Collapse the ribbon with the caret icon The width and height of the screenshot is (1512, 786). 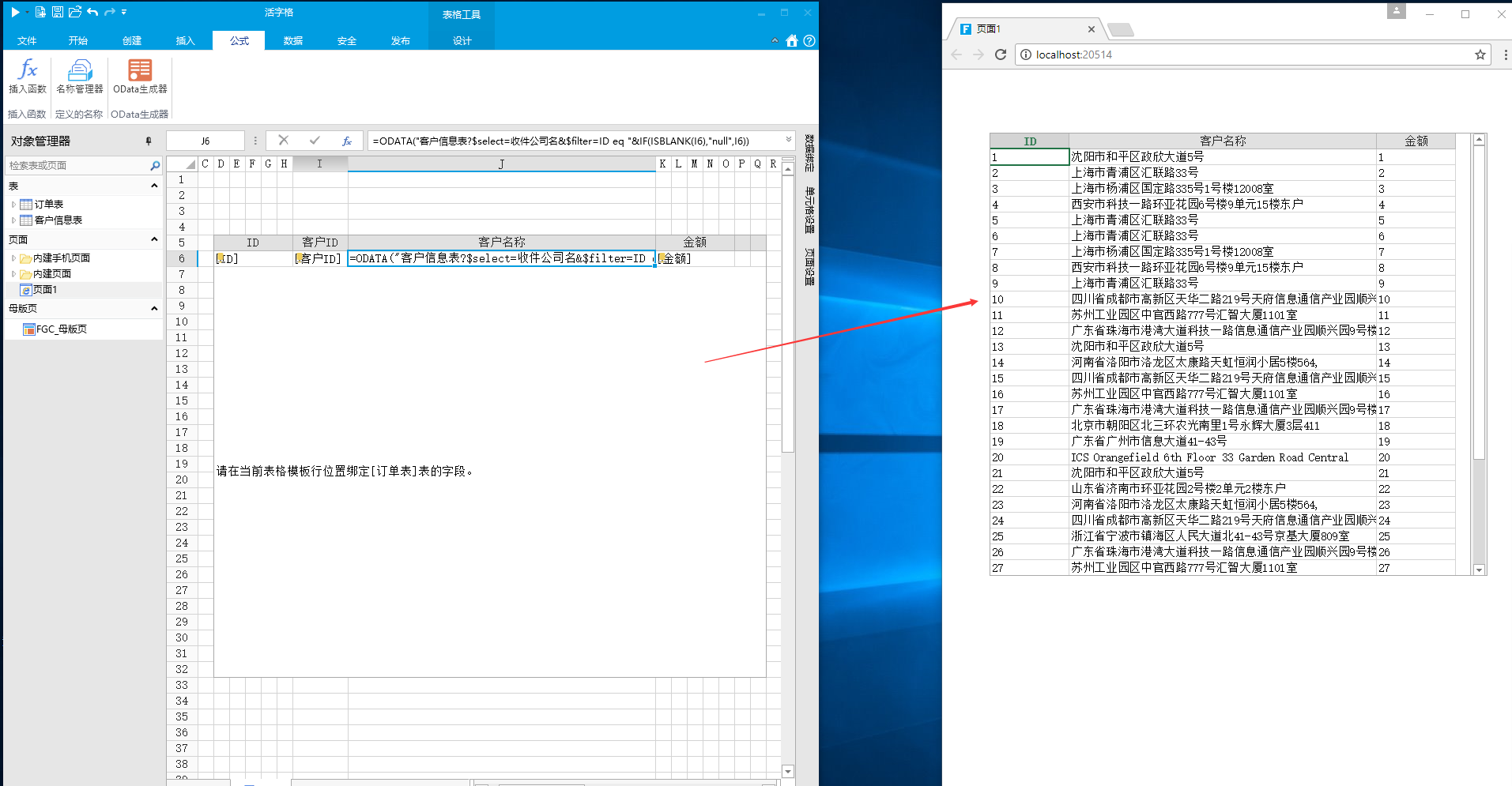[775, 41]
